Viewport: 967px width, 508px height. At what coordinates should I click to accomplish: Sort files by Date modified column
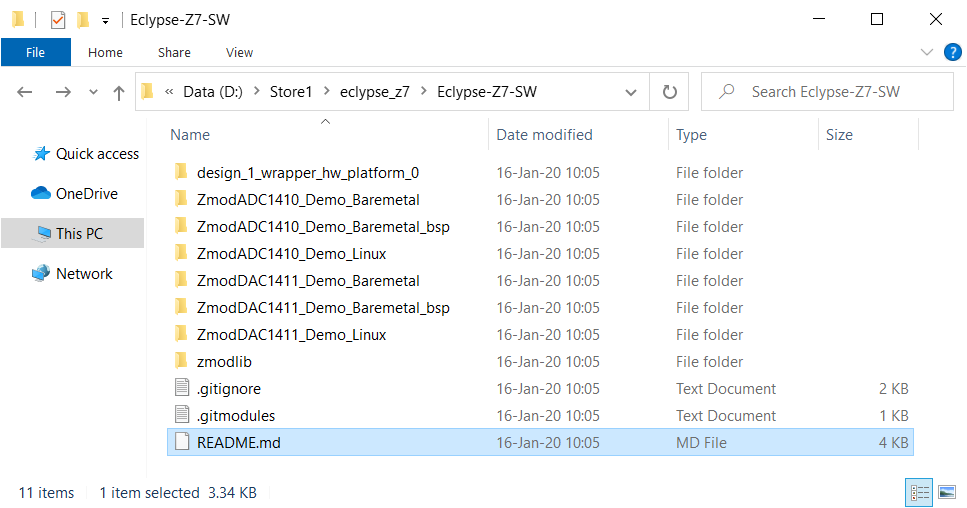click(545, 134)
